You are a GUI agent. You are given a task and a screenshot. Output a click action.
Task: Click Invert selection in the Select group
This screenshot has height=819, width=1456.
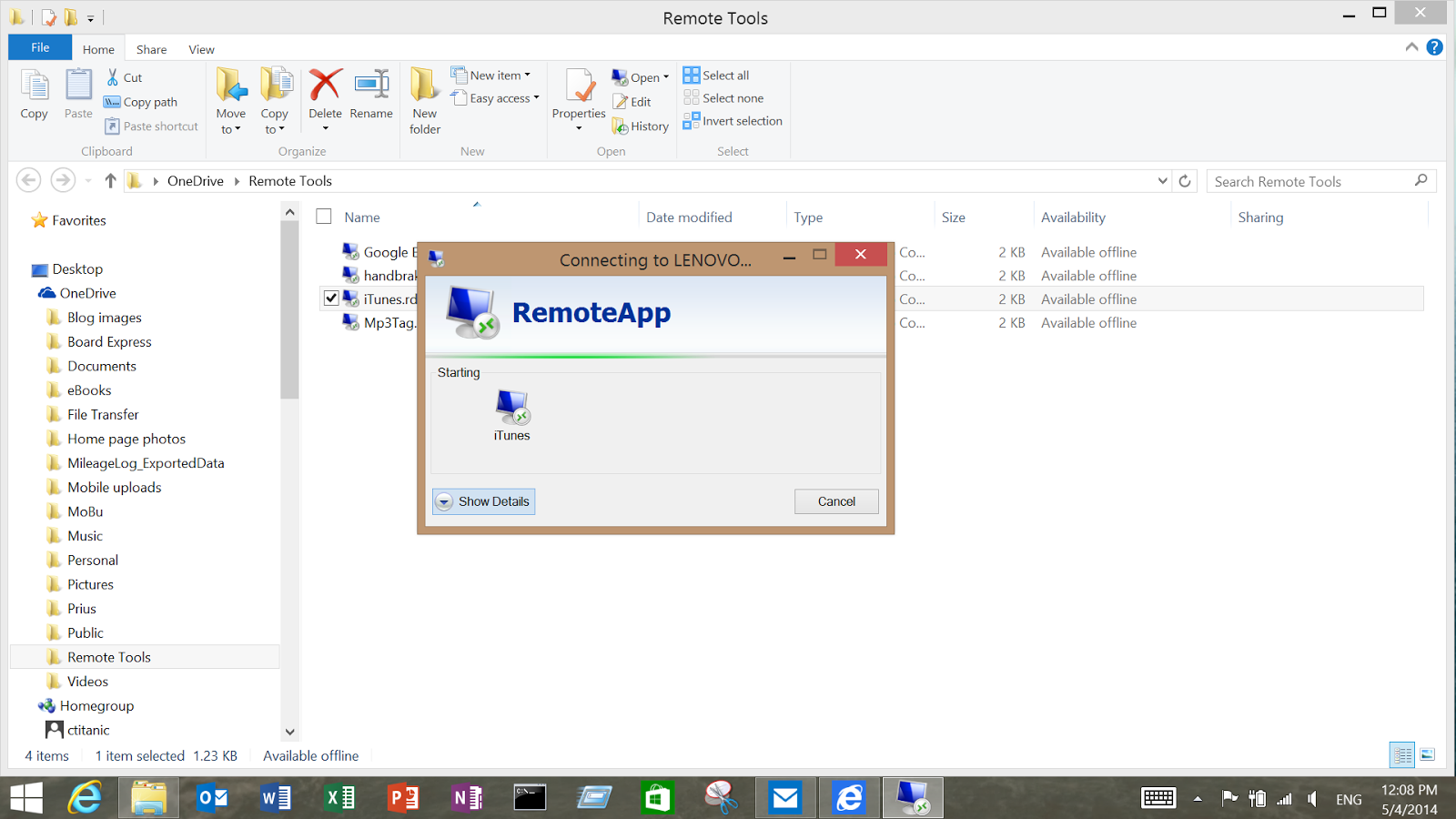[x=733, y=121]
